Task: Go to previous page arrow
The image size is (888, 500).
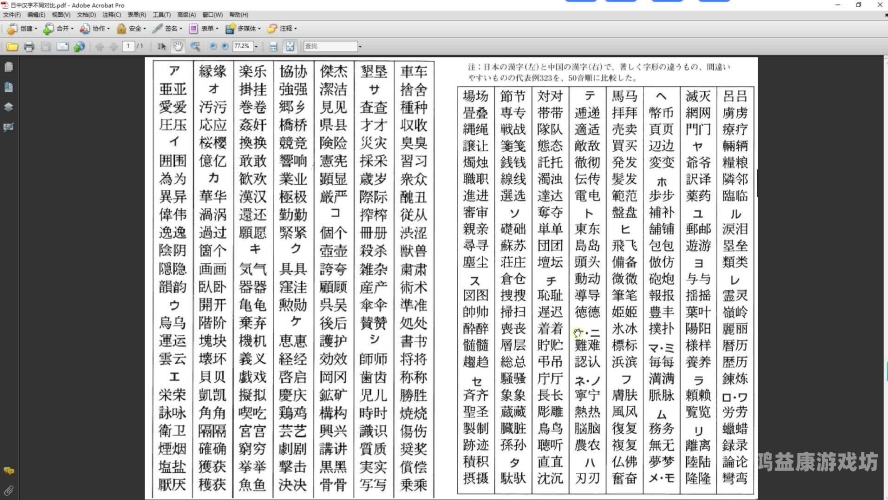Action: [100, 46]
